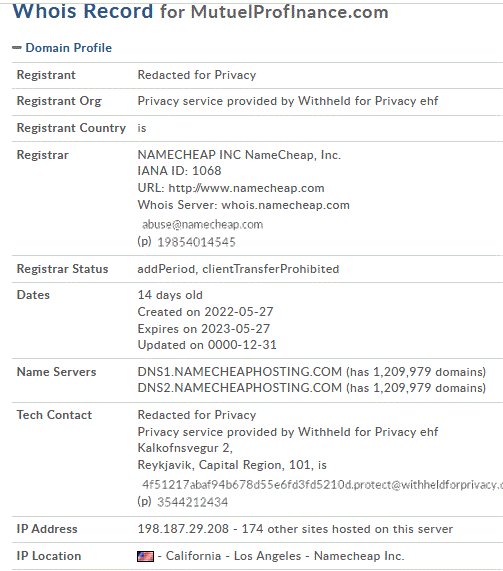Click 'NAMECHEAP INC NameCheap, Inc.' registrar name

pyautogui.click(x=239, y=155)
